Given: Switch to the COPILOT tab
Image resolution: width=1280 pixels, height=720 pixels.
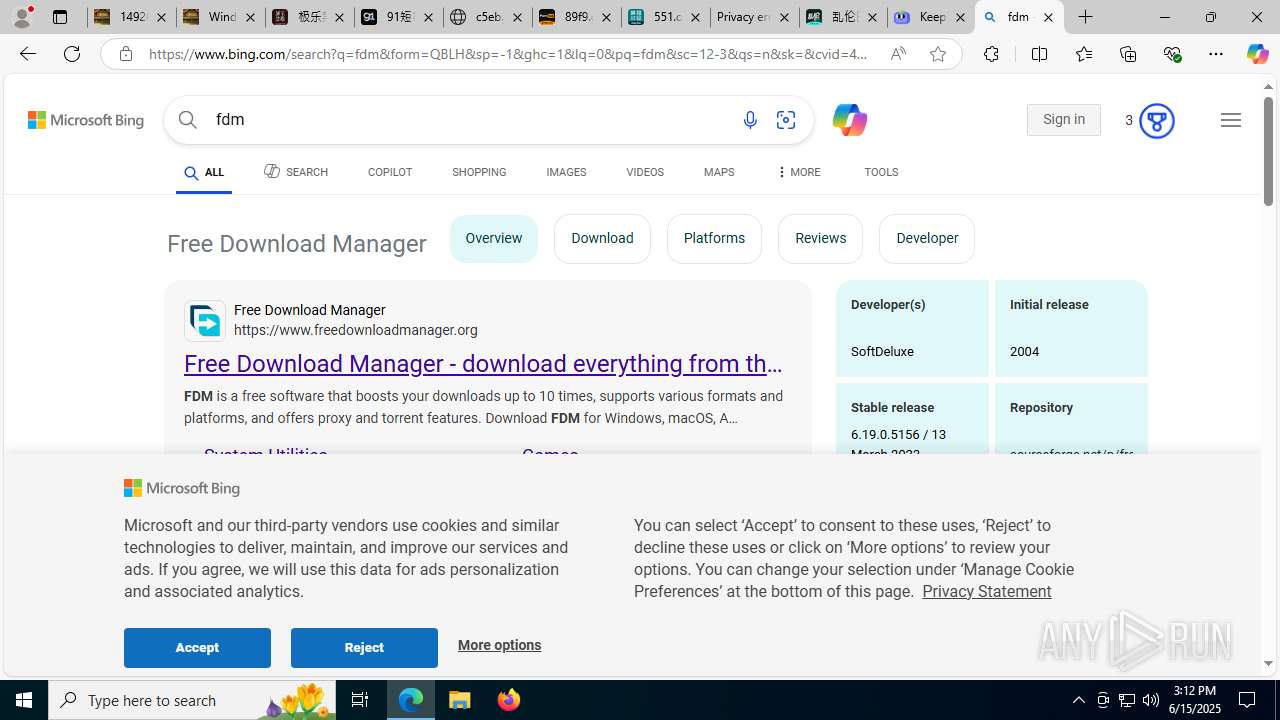Looking at the screenshot, I should pos(390,172).
